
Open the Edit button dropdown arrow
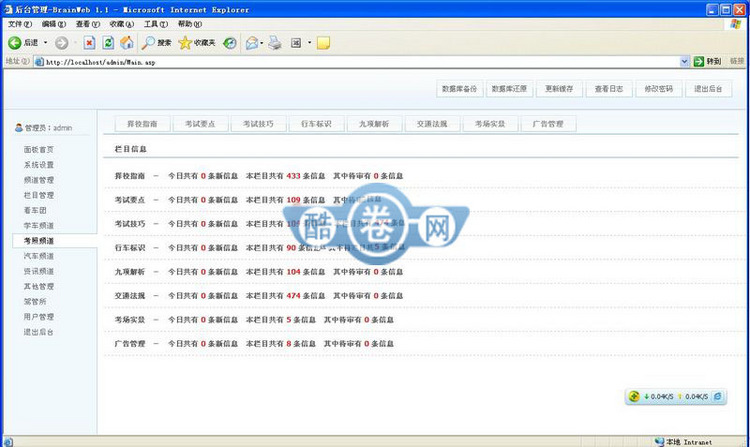coord(309,43)
